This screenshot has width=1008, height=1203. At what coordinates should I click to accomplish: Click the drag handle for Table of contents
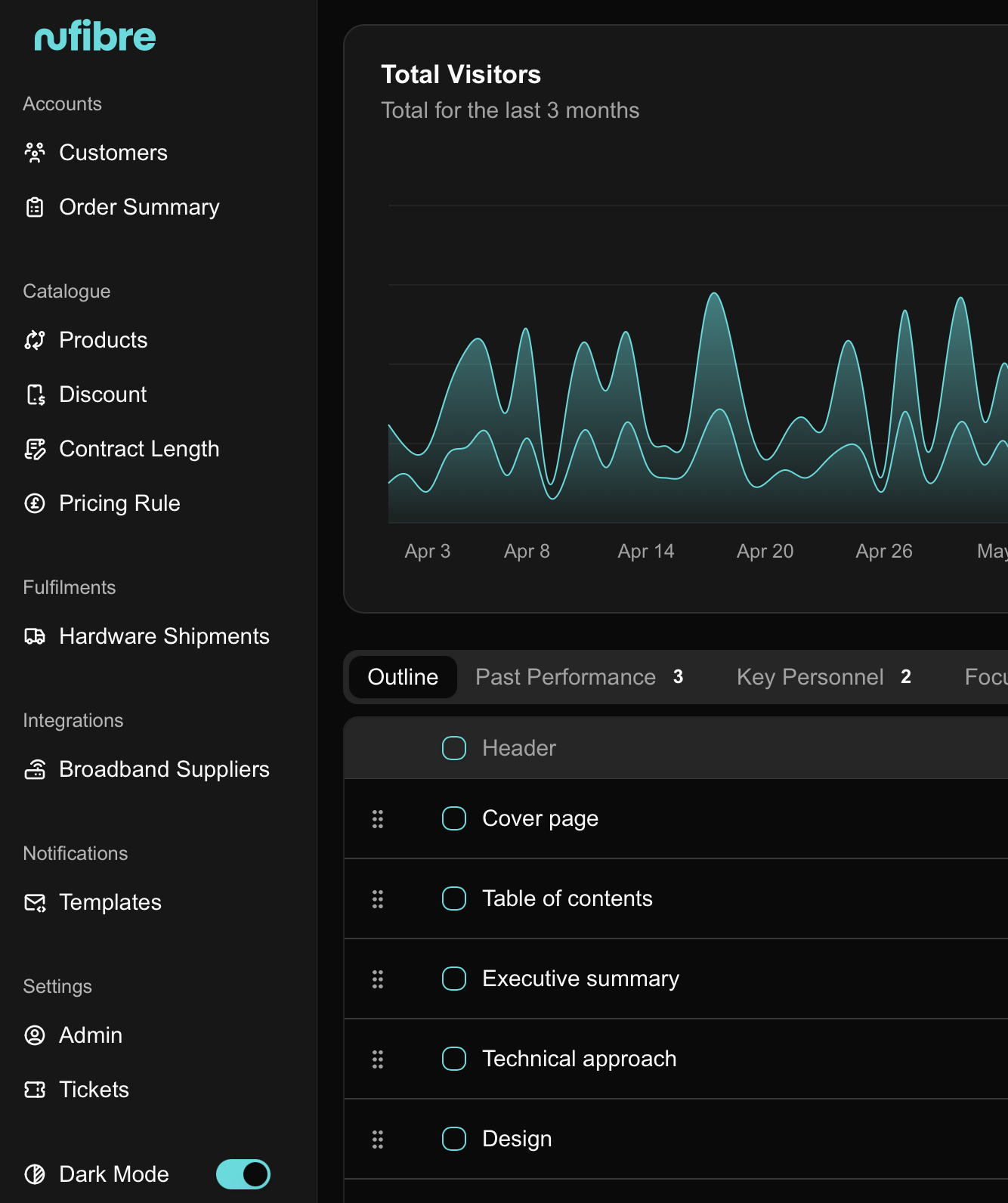[x=378, y=898]
